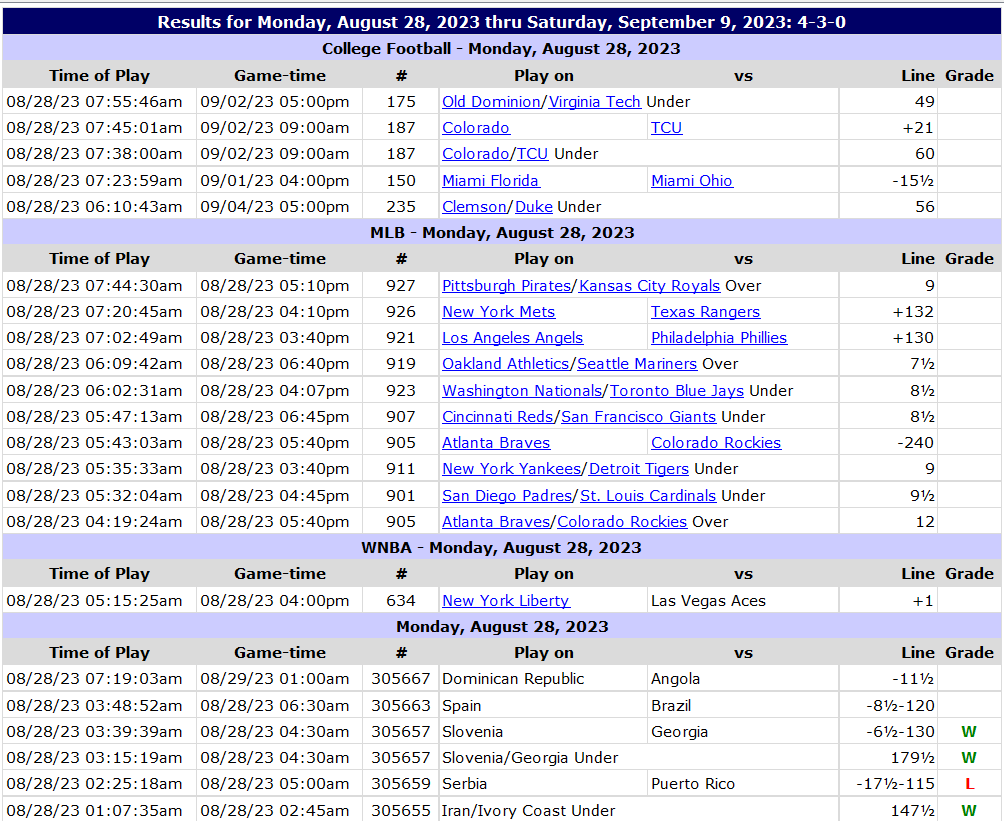This screenshot has width=1004, height=821.
Task: Click game-time 08/29/23 01:00am
Action: tap(275, 679)
